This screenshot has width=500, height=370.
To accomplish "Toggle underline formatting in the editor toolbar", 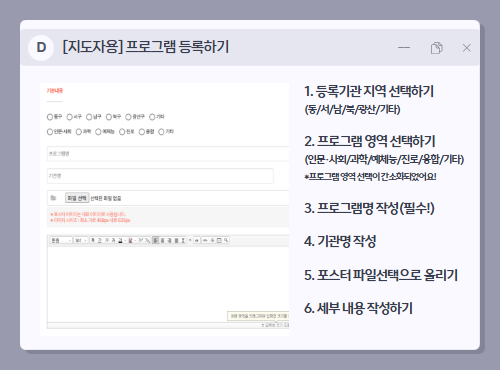I will coord(100,240).
